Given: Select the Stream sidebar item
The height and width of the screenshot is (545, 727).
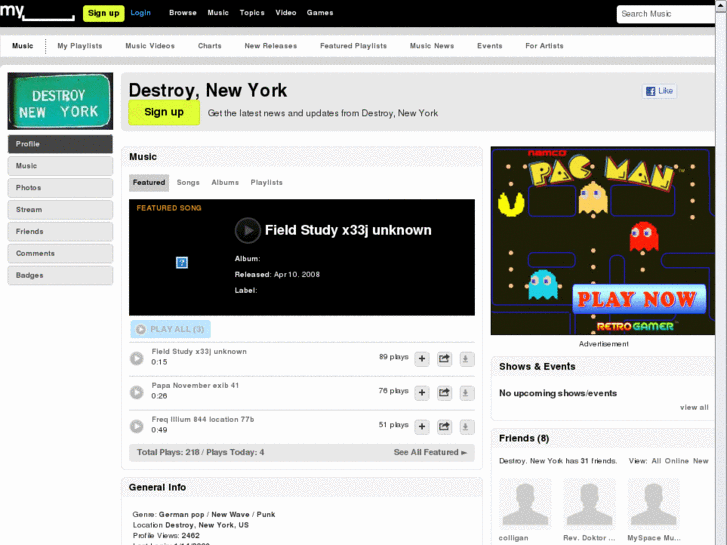Looking at the screenshot, I should coord(60,210).
